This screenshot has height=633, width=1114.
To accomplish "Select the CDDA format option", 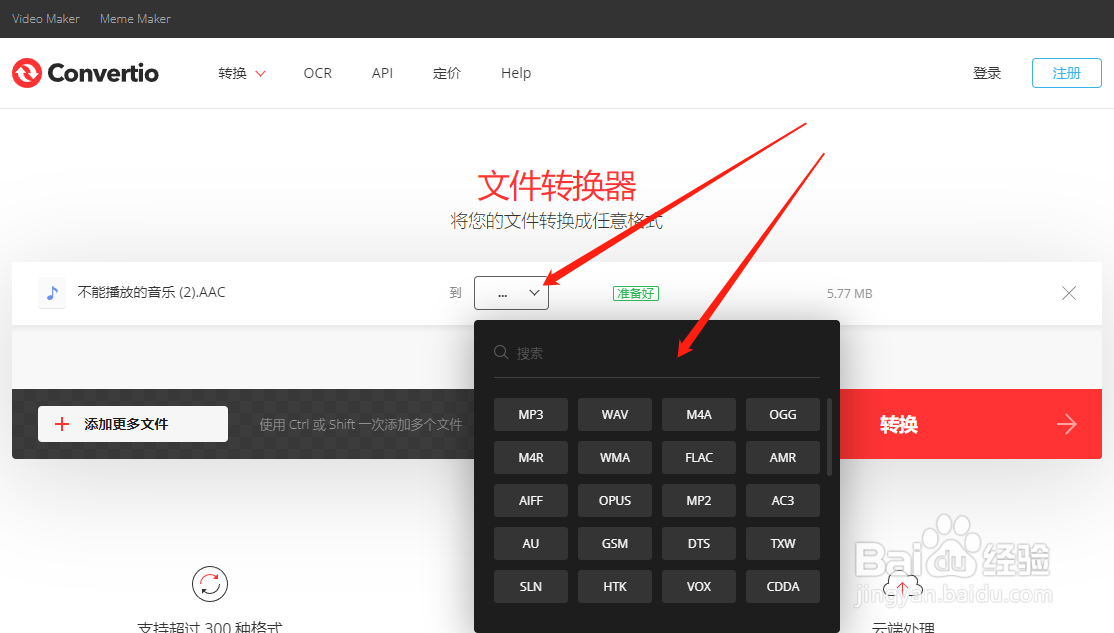I will tap(782, 586).
